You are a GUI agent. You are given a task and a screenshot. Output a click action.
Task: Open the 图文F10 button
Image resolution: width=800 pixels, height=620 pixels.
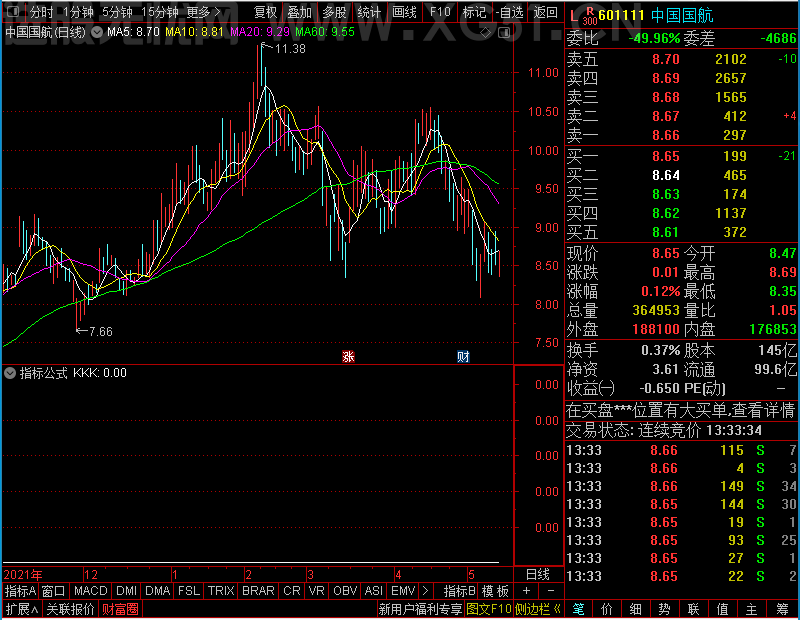489,609
